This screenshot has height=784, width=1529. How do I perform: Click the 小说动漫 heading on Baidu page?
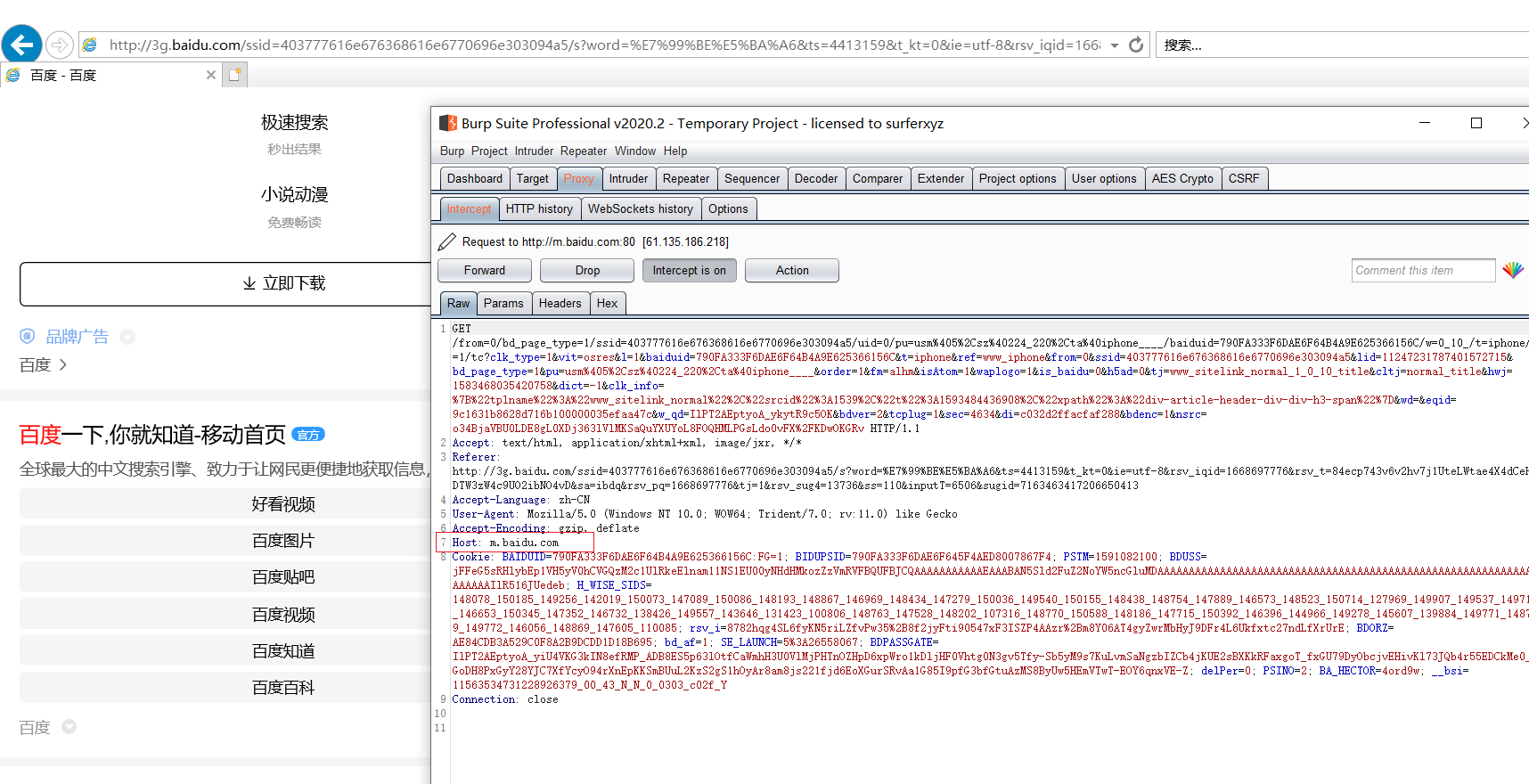pos(294,195)
